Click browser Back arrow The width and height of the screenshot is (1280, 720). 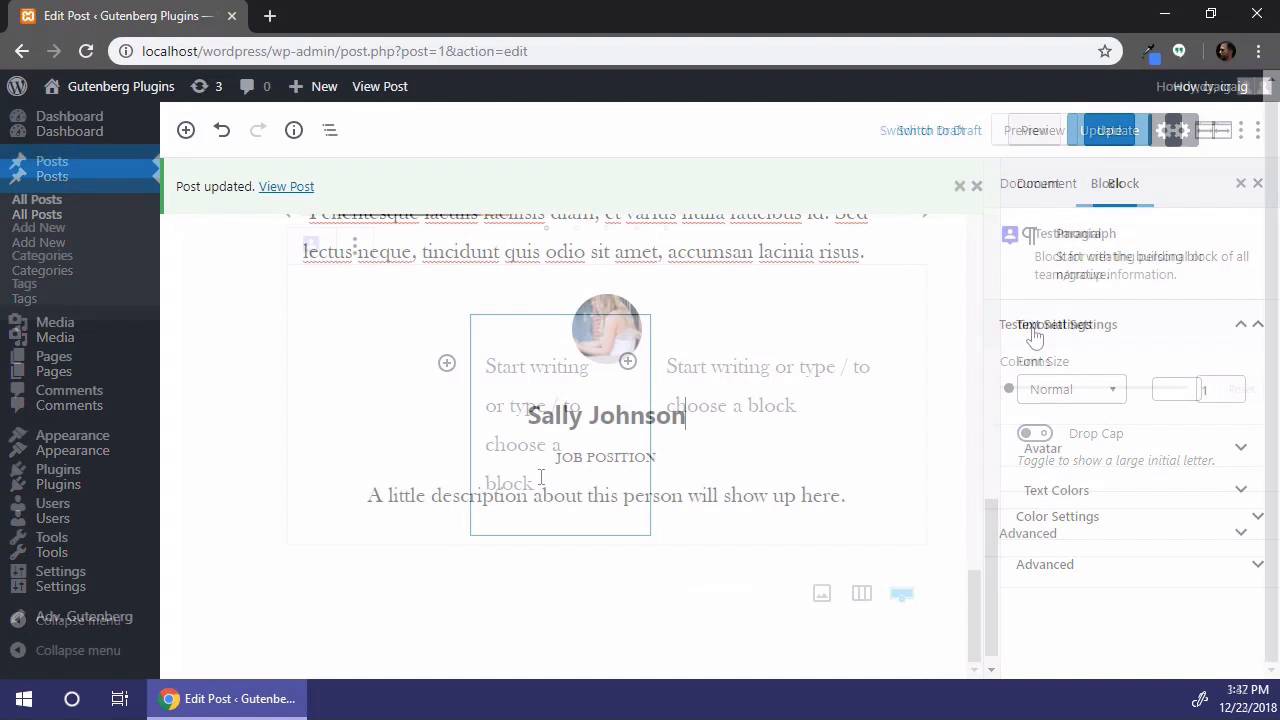click(x=22, y=51)
